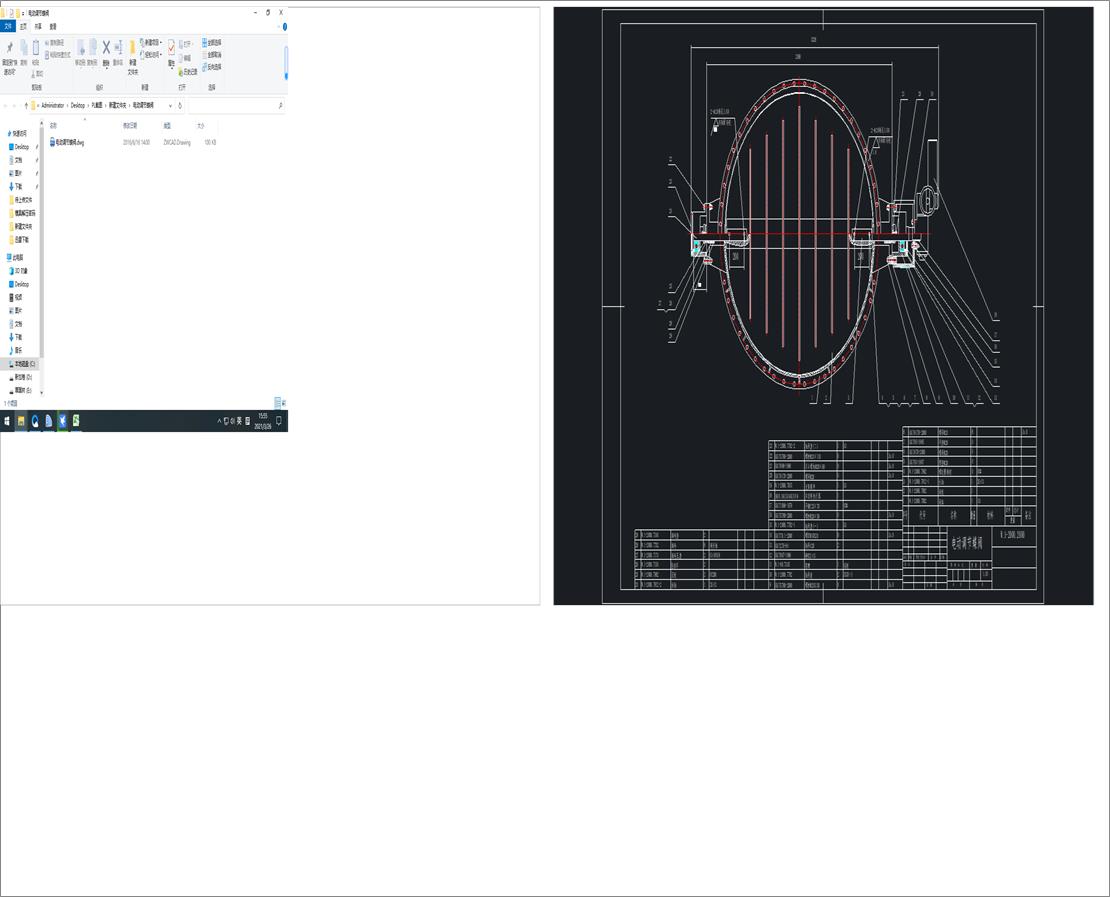
Task: Sort by the Name column header
Action: [x=53, y=125]
